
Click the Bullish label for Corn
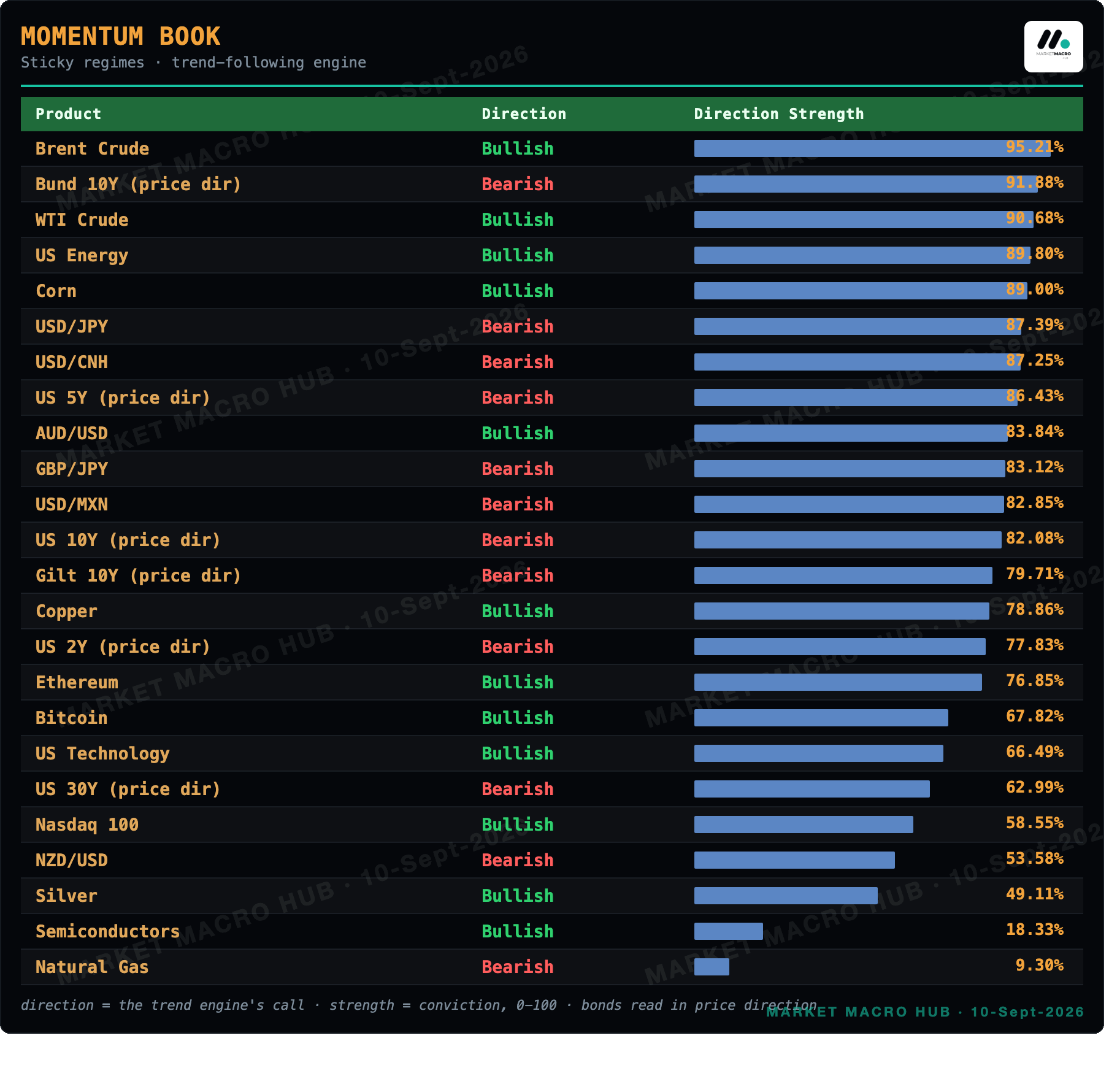(518, 291)
